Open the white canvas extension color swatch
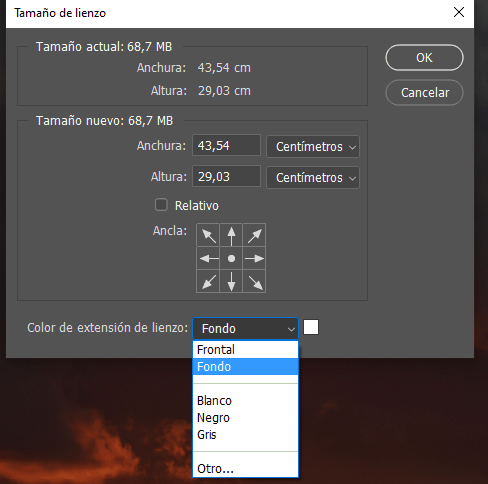The image size is (488, 484). [x=311, y=327]
